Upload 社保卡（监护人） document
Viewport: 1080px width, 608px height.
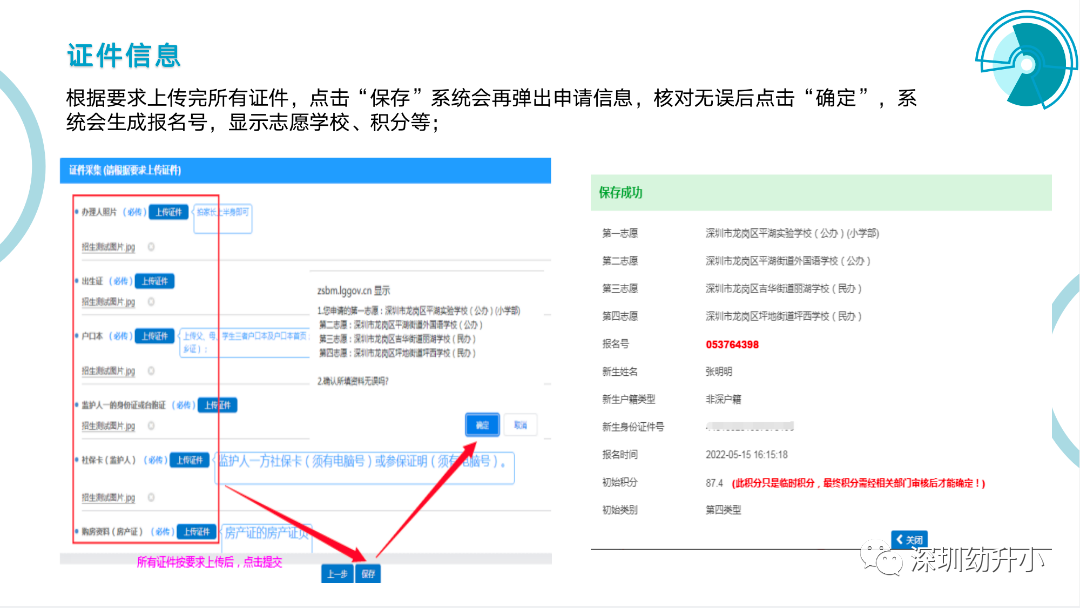point(189,460)
